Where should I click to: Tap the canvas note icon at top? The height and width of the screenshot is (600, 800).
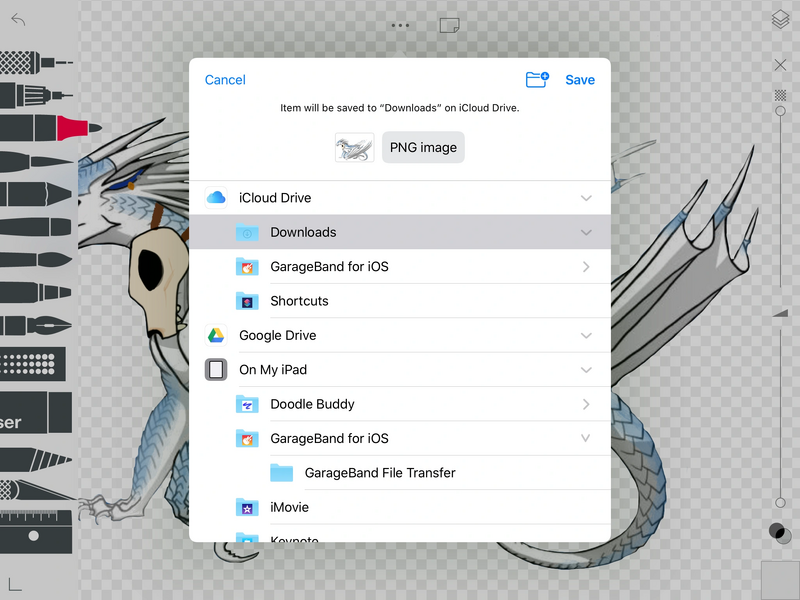(449, 24)
